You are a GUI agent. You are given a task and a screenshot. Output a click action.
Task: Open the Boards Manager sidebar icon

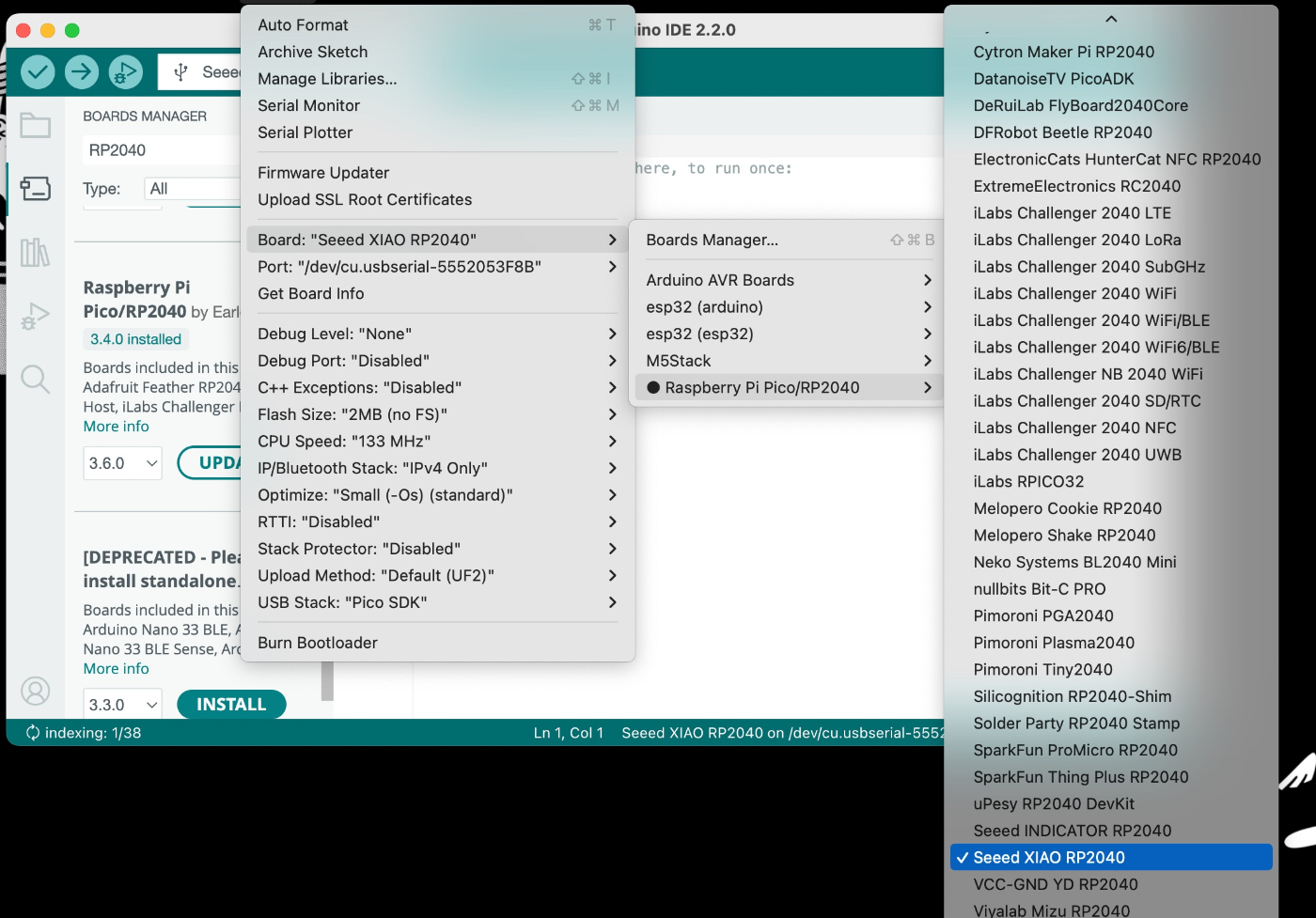(35, 189)
